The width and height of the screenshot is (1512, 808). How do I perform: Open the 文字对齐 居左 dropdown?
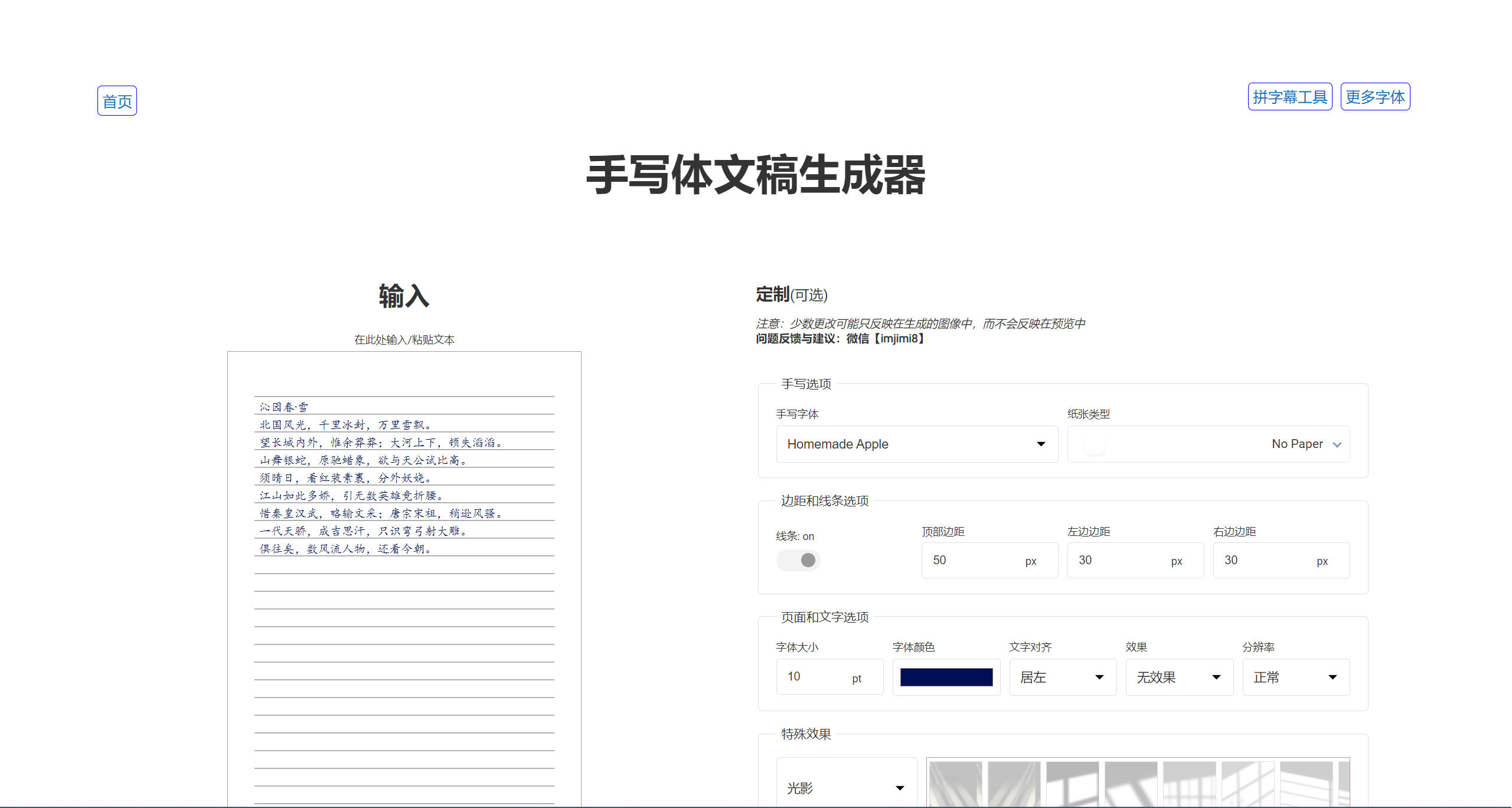click(1062, 677)
